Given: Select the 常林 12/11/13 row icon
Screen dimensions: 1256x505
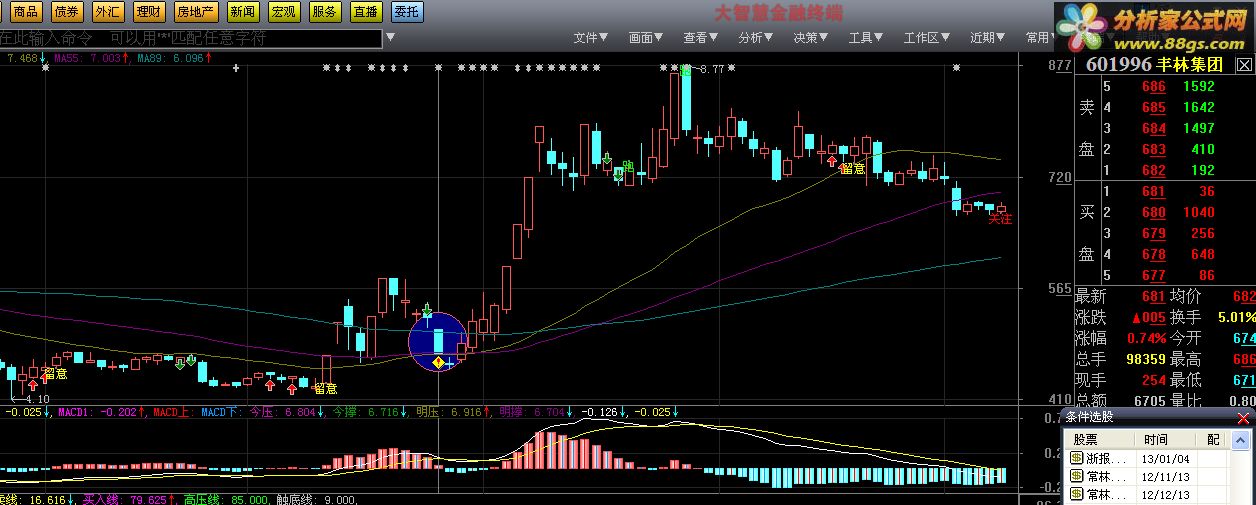Looking at the screenshot, I should coord(1076,476).
